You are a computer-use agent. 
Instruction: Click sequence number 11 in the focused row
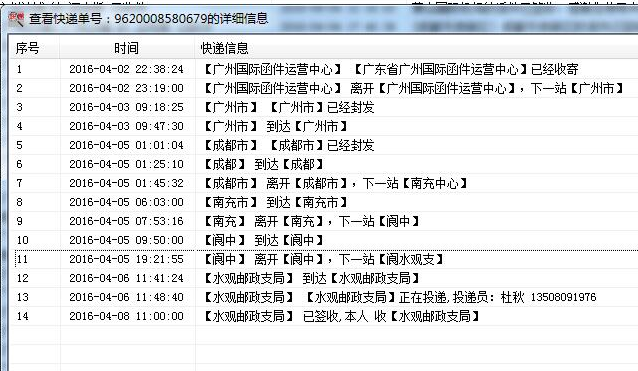click(x=22, y=259)
